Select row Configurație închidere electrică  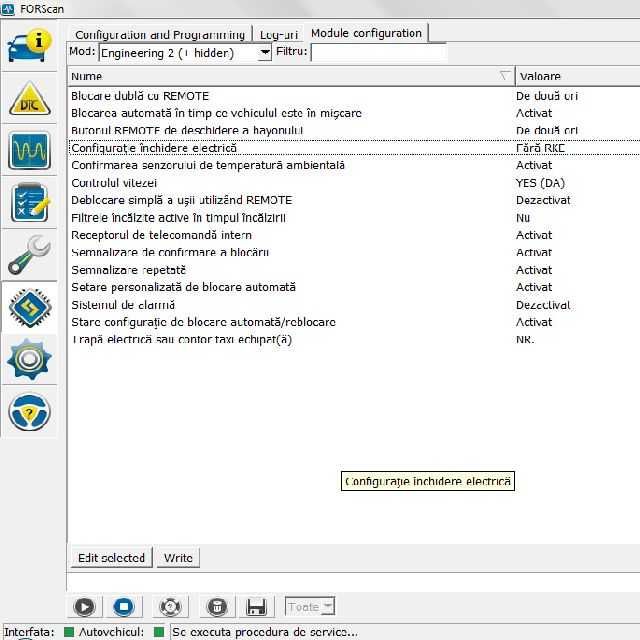354,148
